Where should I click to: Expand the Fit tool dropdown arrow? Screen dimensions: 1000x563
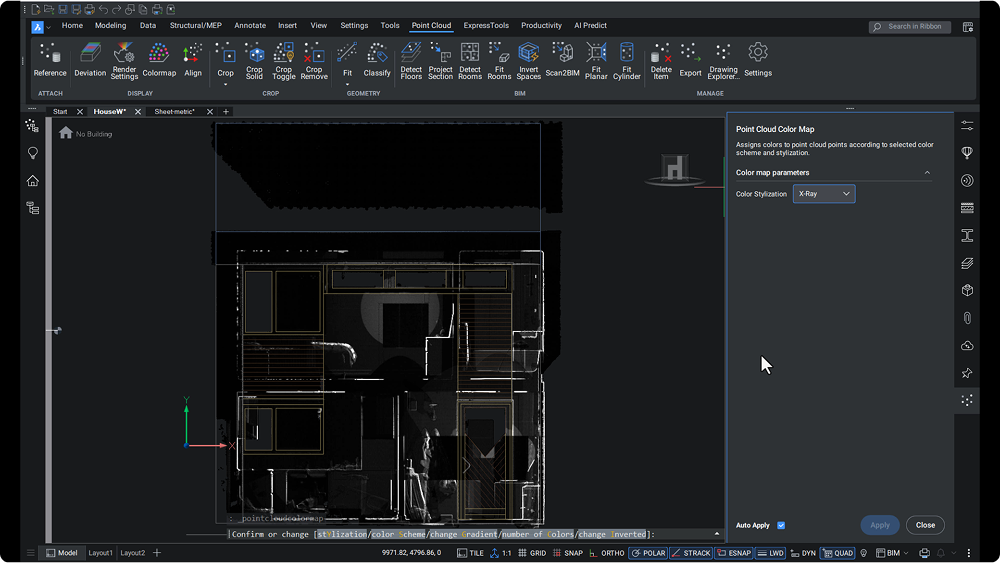[347, 83]
